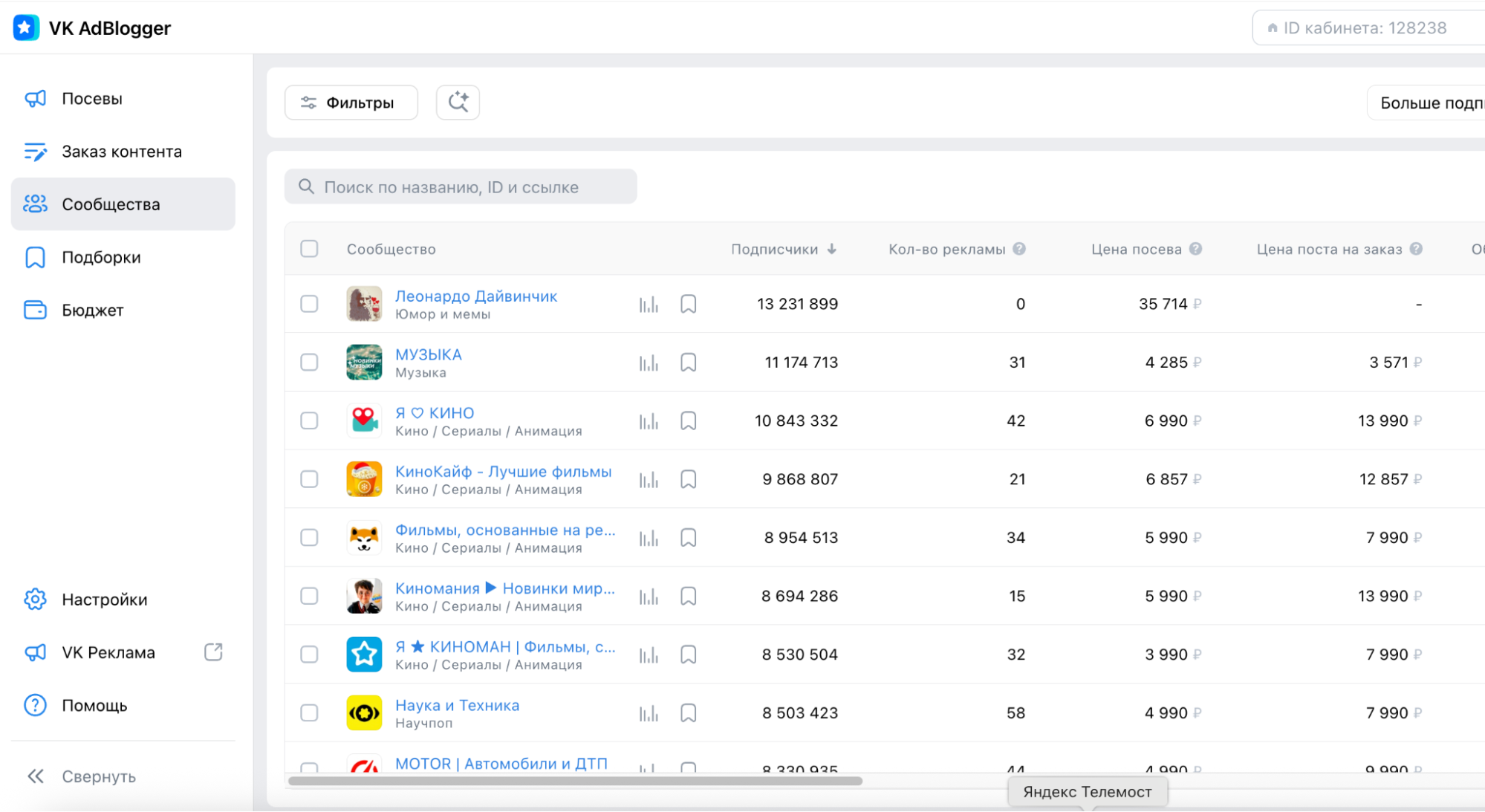Check the Киномания row checkbox
Screen dimensions: 1485x812
coord(309,596)
